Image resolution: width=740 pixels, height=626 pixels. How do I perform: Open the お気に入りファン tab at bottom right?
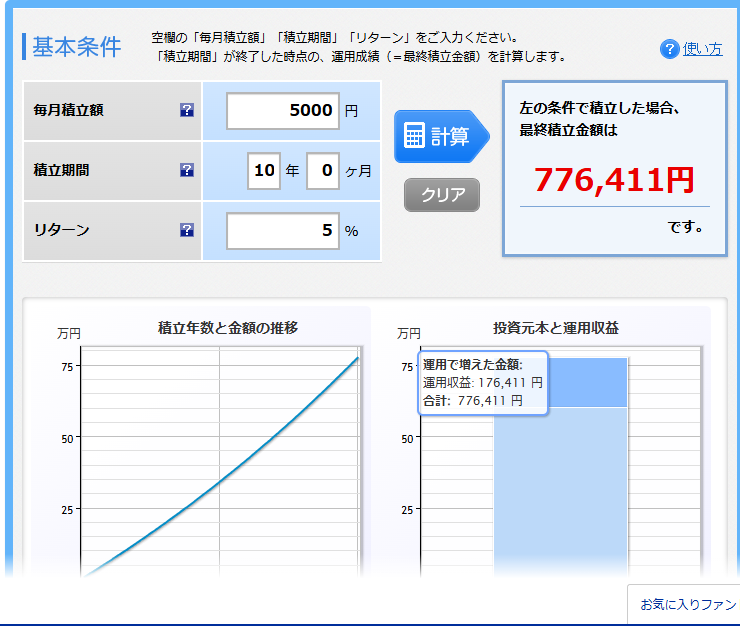tap(687, 604)
